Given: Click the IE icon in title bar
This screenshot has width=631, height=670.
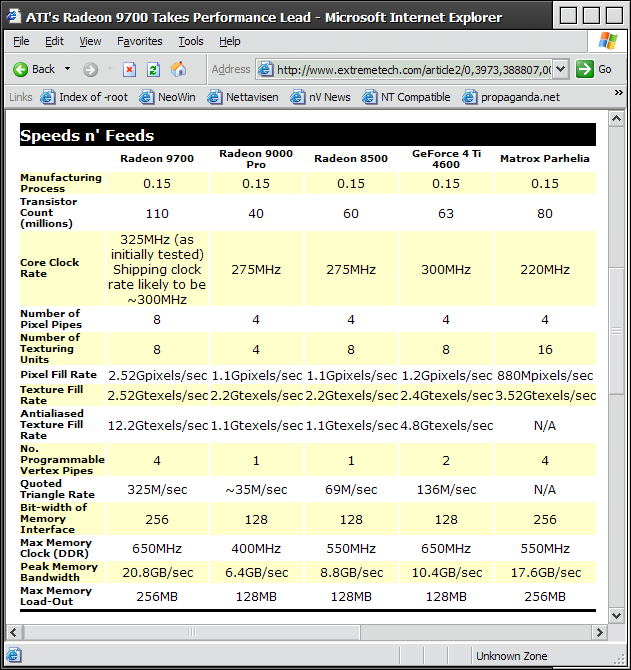Looking at the screenshot, I should pyautogui.click(x=13, y=16).
